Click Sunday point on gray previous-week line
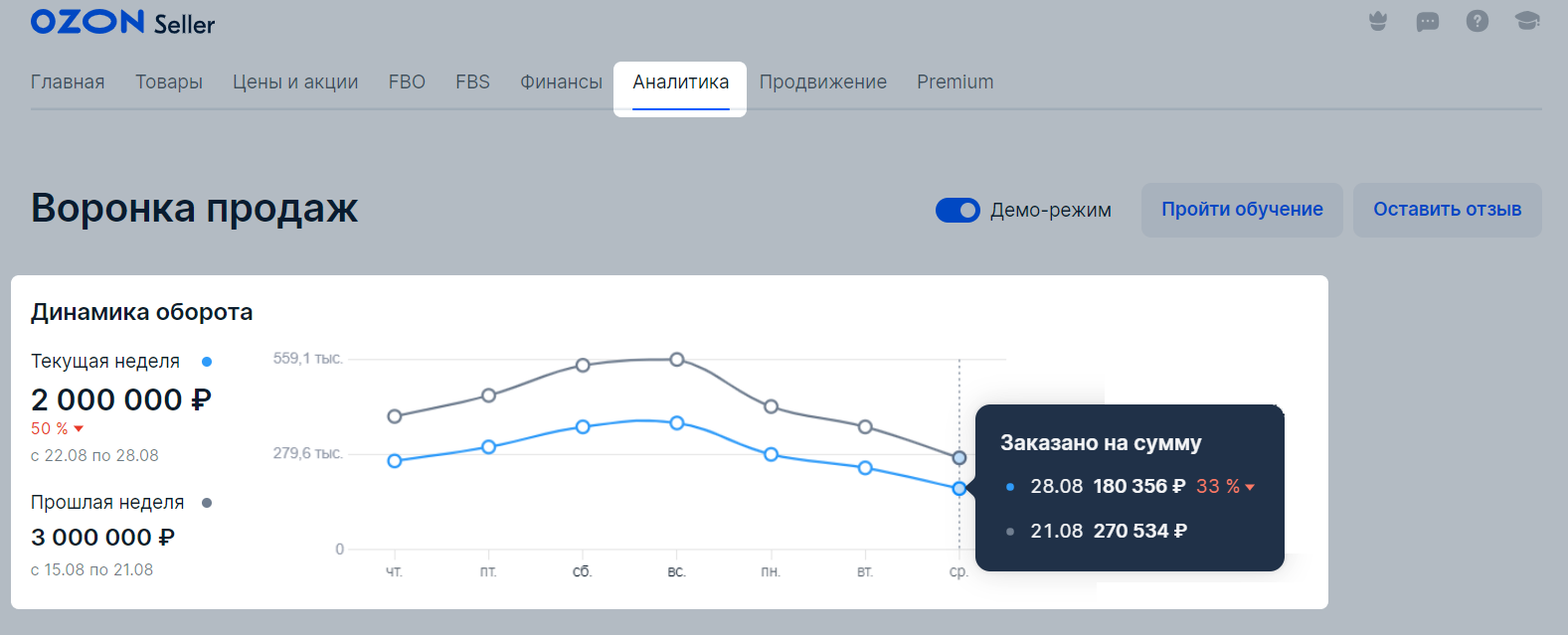The image size is (1568, 635). coord(677,359)
